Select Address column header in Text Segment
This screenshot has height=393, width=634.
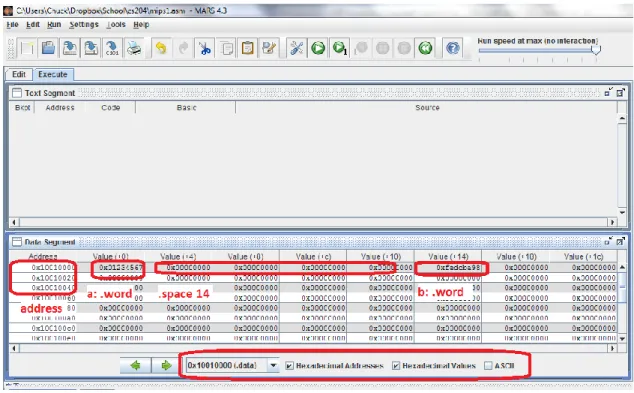[x=60, y=108]
